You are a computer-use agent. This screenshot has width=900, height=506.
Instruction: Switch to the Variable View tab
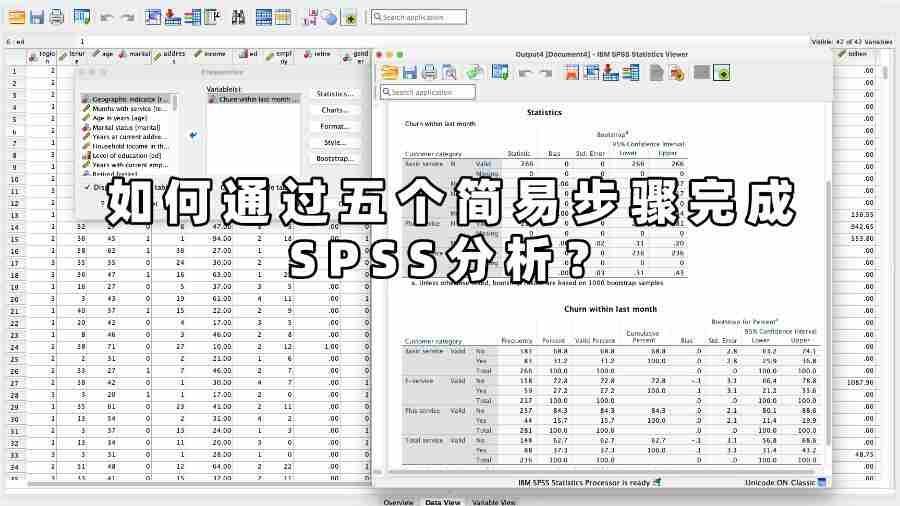pyautogui.click(x=493, y=501)
